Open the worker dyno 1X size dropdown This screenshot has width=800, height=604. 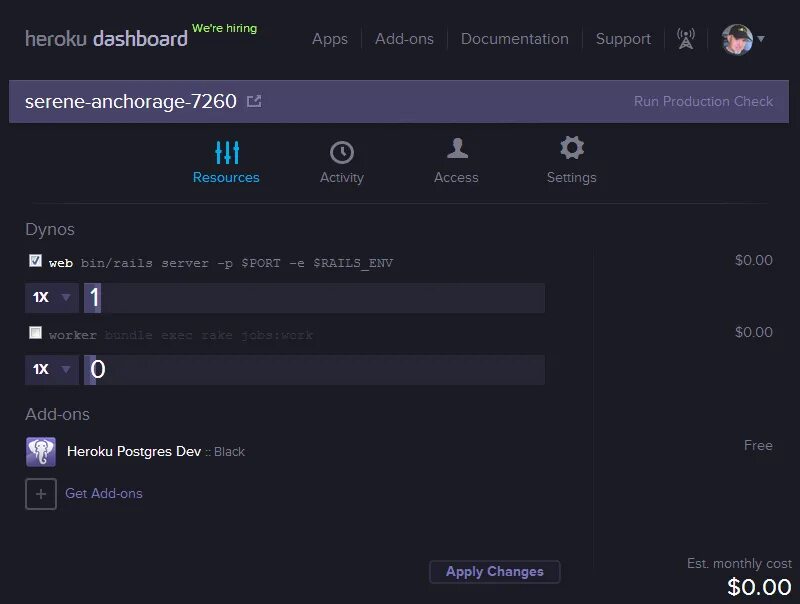point(52,369)
